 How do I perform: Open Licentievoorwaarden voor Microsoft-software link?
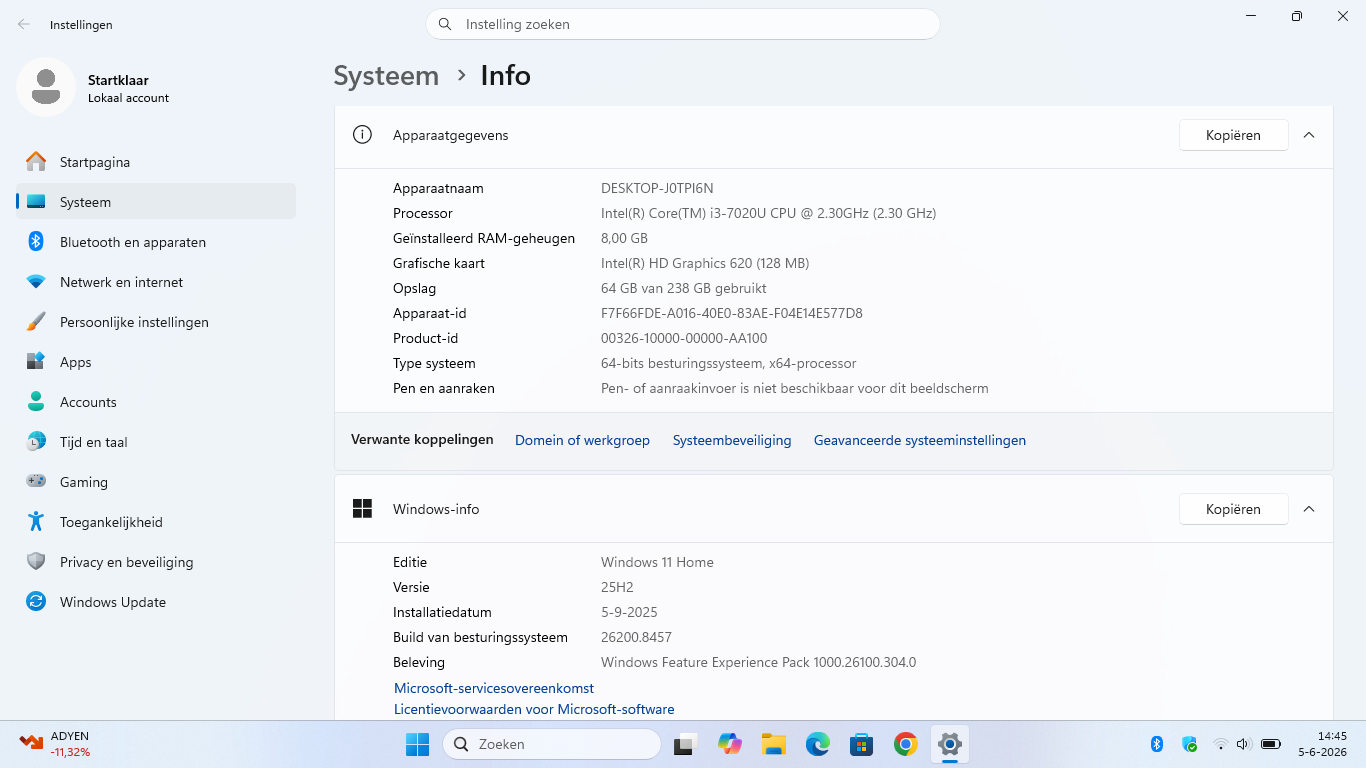click(x=534, y=709)
